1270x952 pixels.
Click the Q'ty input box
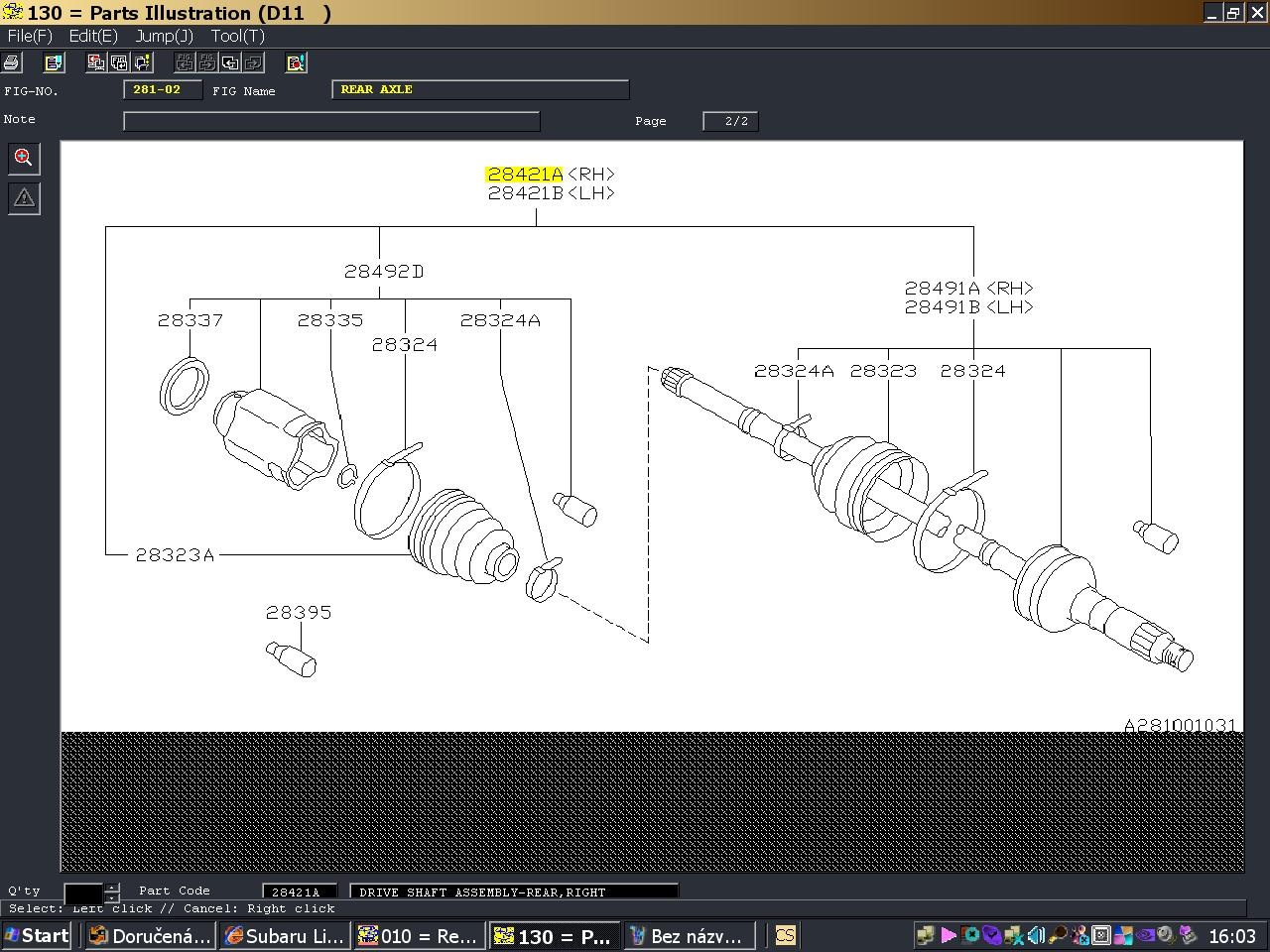[83, 892]
